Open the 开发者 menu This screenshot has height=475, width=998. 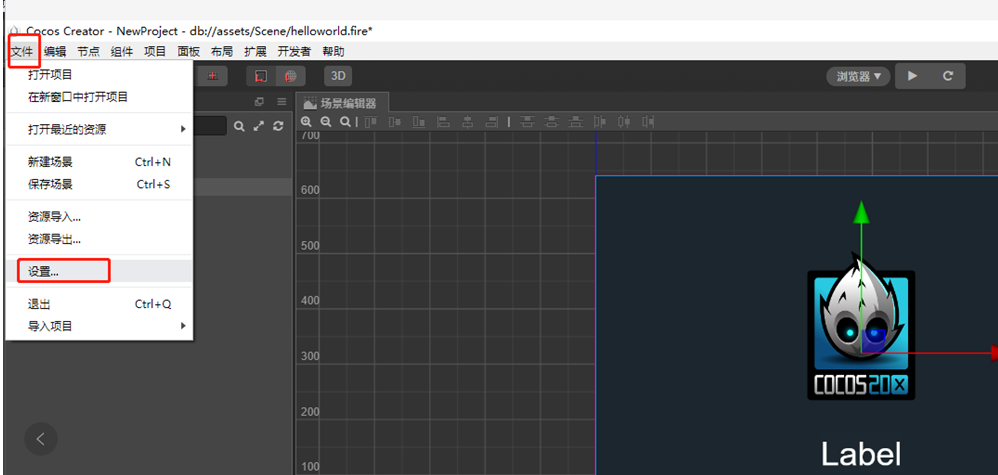(294, 52)
